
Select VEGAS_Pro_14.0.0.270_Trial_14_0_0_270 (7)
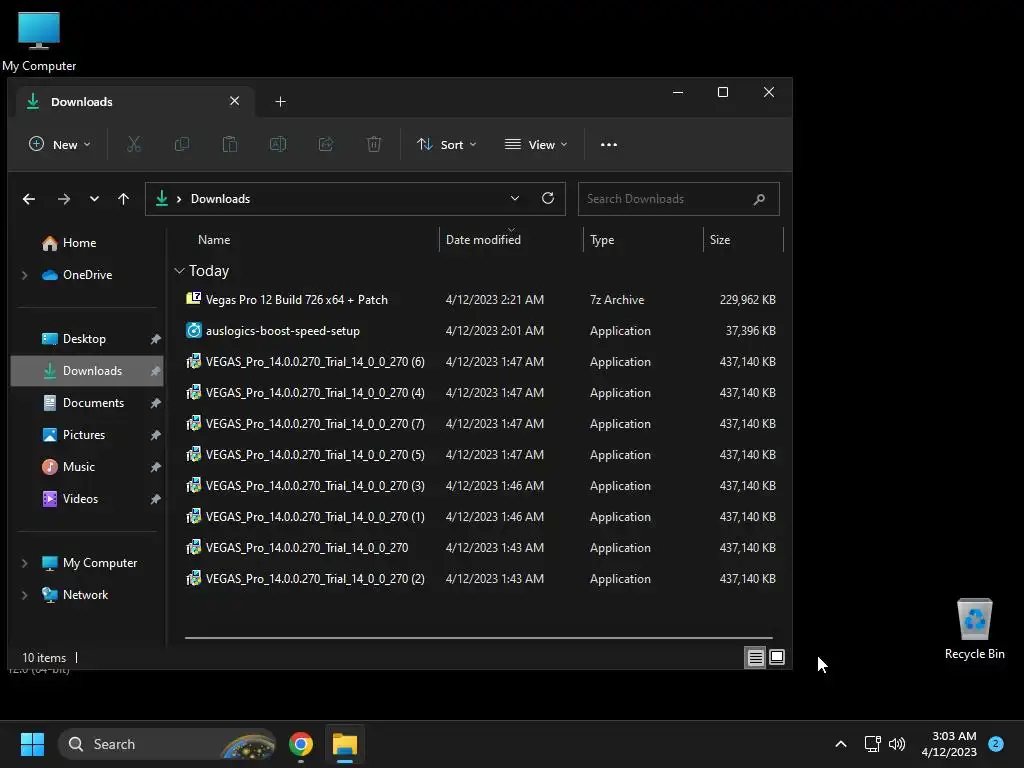pos(480,424)
